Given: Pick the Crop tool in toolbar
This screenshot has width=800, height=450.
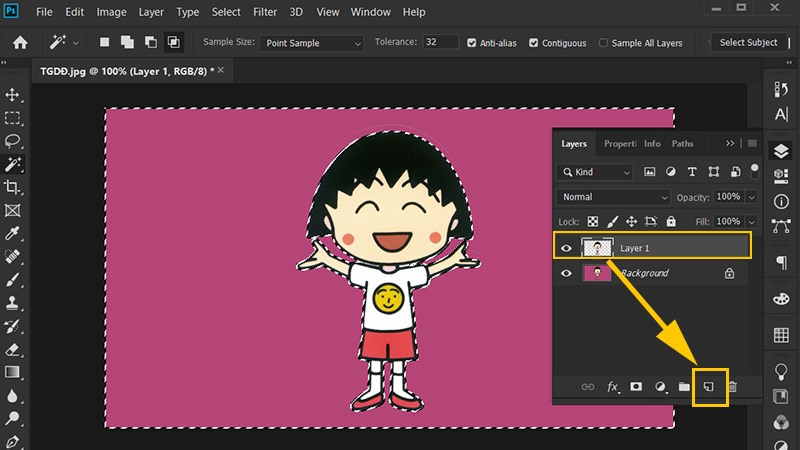Looking at the screenshot, I should click(x=13, y=187).
